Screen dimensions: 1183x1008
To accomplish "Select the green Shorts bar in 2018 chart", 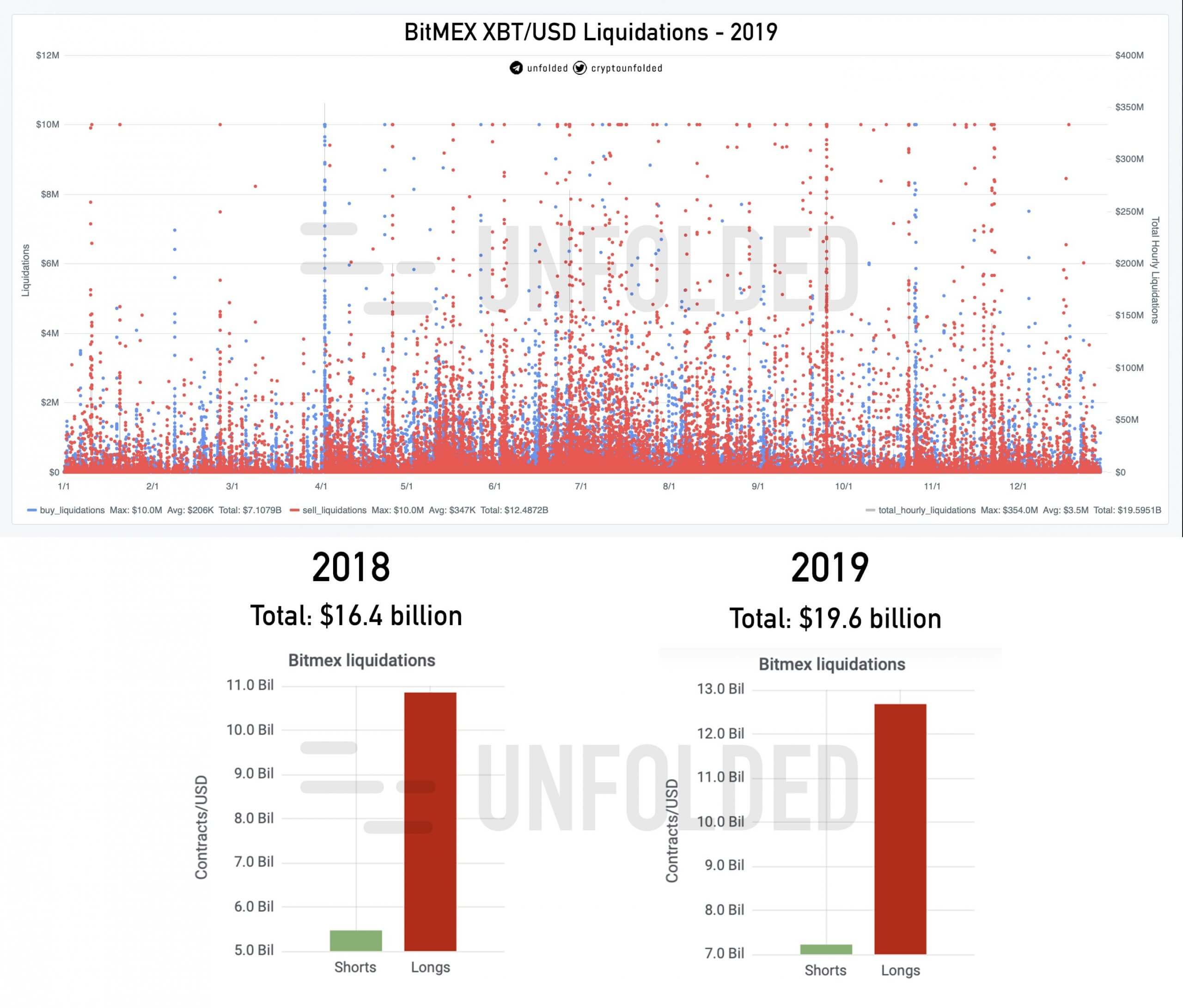I will 356,940.
